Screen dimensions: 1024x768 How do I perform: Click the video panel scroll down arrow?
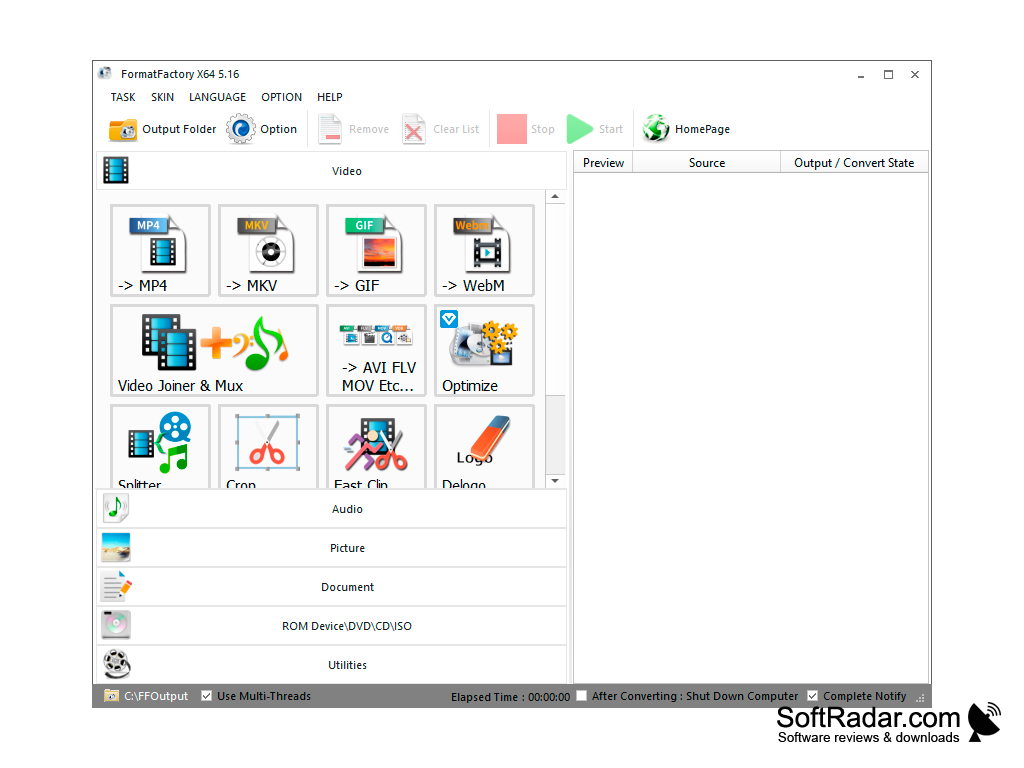click(555, 481)
